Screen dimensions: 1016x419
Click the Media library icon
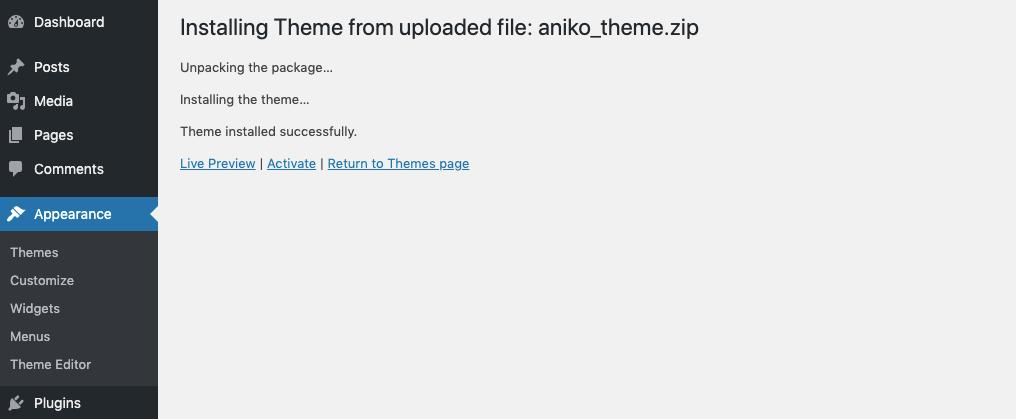[x=15, y=101]
